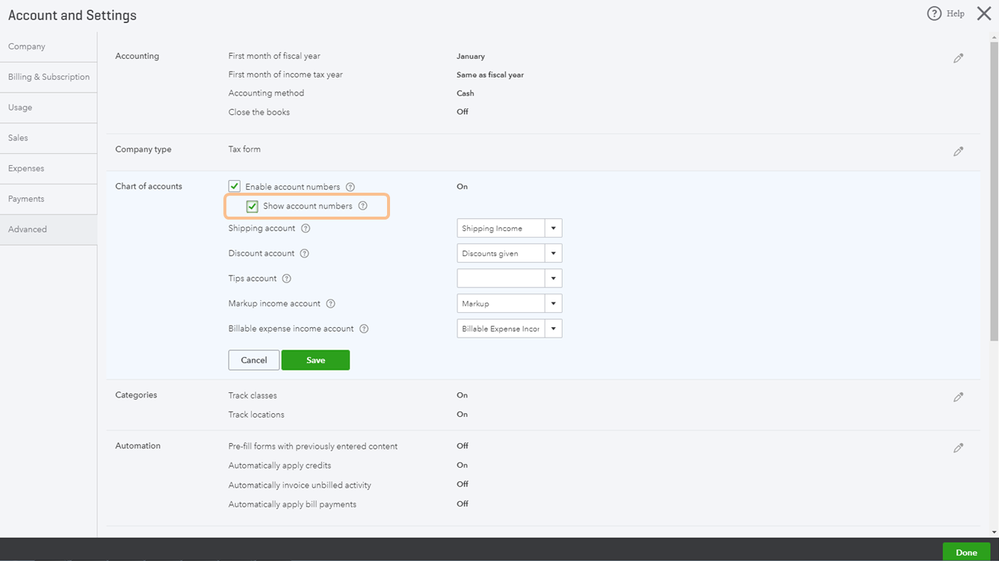Show info tooltip for Enable account numbers
The image size is (999, 561).
click(x=350, y=187)
